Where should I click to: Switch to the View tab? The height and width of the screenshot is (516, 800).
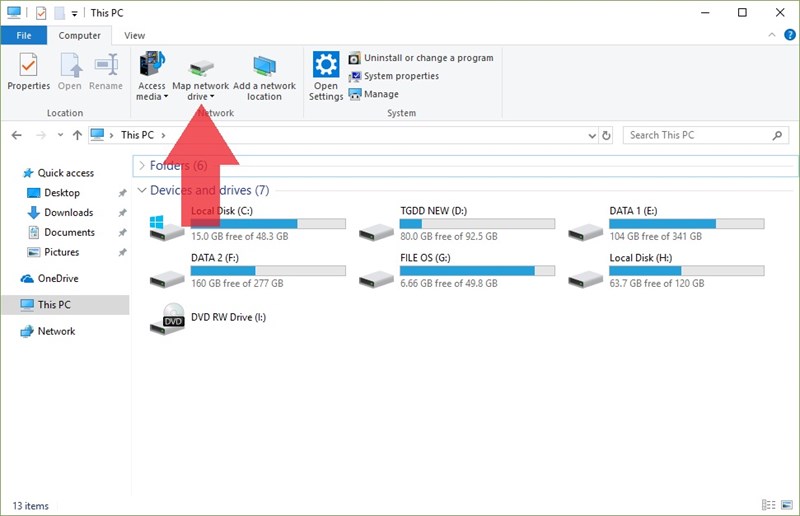coord(134,35)
